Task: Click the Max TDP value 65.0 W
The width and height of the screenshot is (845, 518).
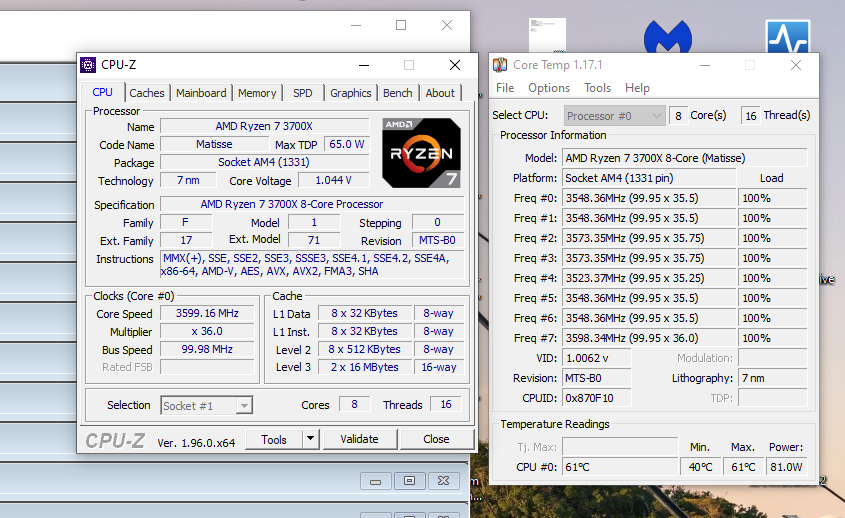Action: [347, 144]
